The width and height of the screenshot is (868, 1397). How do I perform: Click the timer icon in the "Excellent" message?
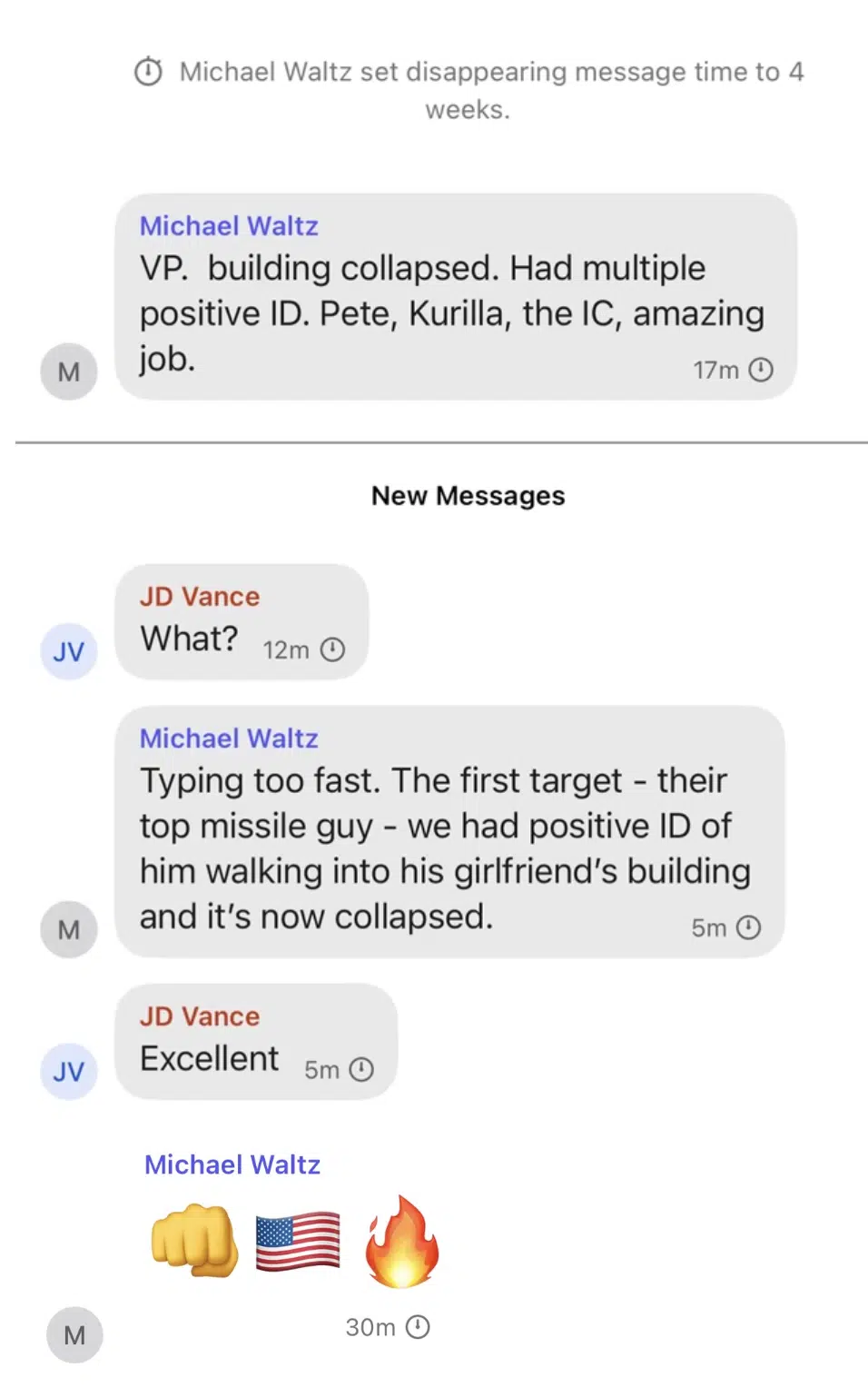coord(361,1069)
